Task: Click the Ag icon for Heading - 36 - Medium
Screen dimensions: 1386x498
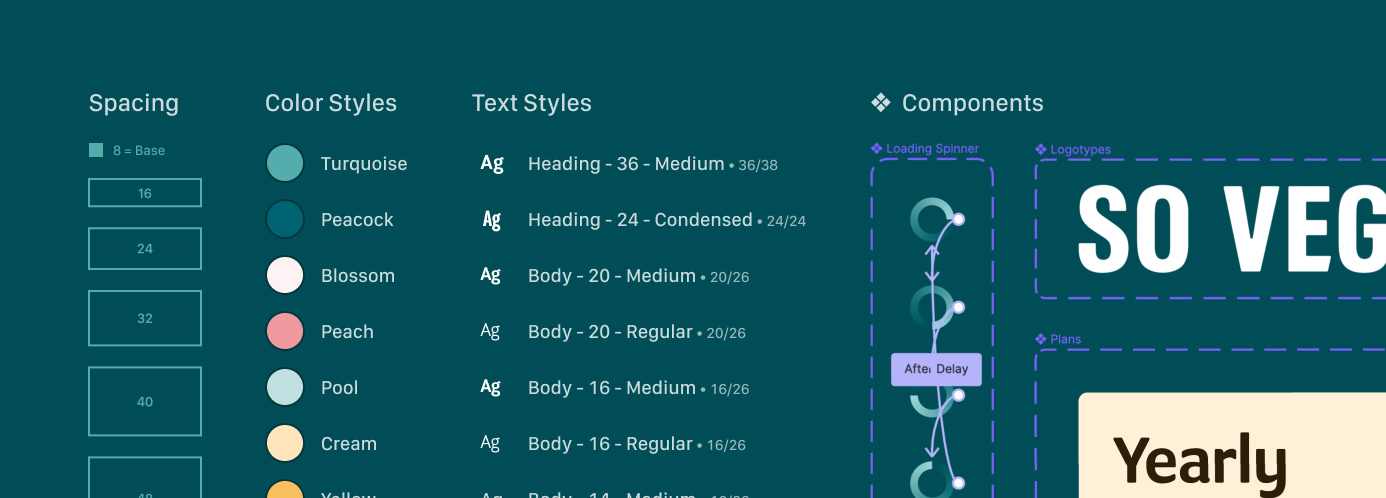Action: [x=492, y=163]
